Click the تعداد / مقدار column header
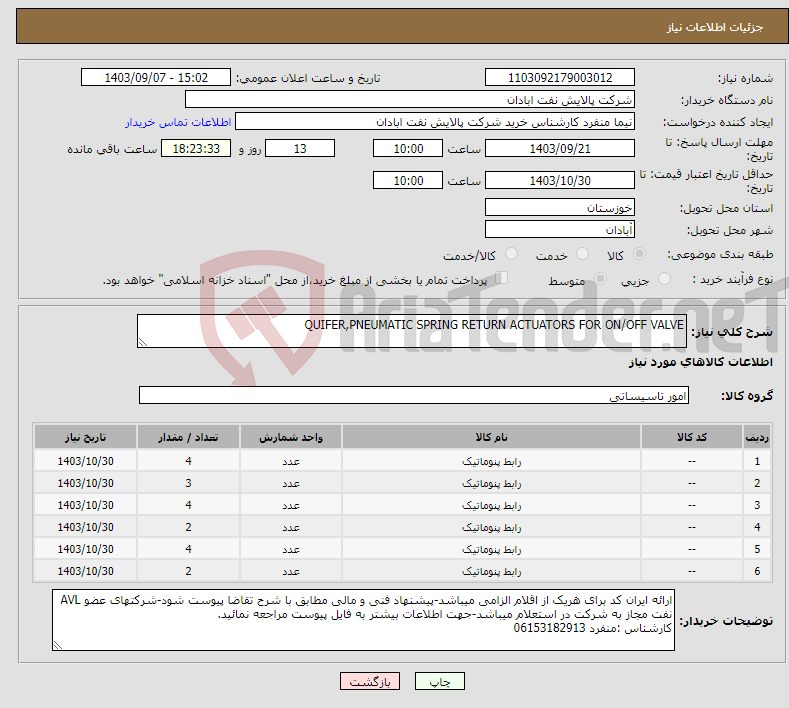This screenshot has height=708, width=789. coord(188,437)
